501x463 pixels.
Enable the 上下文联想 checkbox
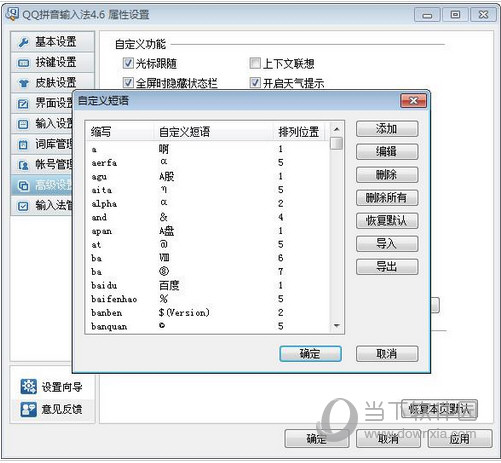pyautogui.click(x=255, y=63)
